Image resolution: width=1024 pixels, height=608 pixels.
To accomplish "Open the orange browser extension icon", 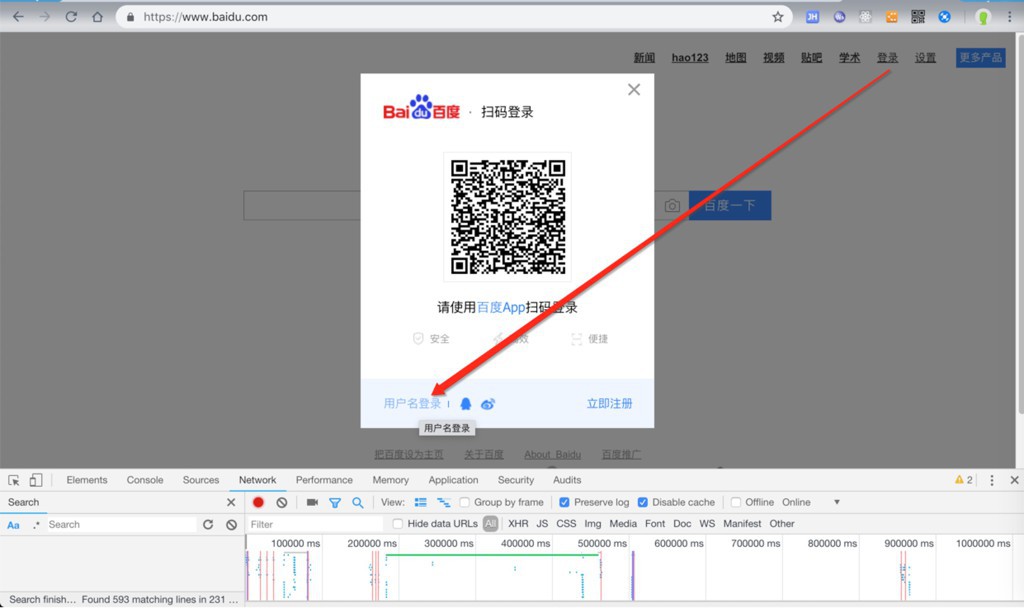I will [891, 17].
